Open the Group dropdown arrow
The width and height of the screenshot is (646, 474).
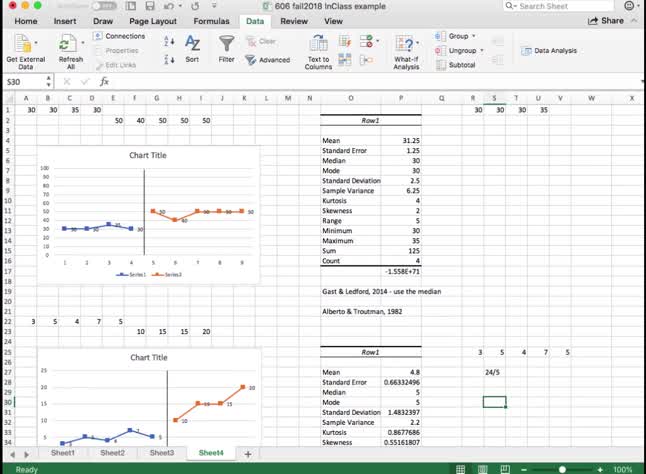point(473,36)
